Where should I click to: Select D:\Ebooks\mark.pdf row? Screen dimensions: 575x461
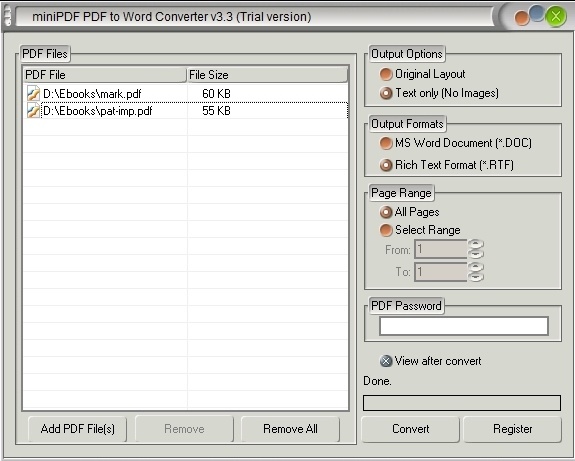coord(186,94)
